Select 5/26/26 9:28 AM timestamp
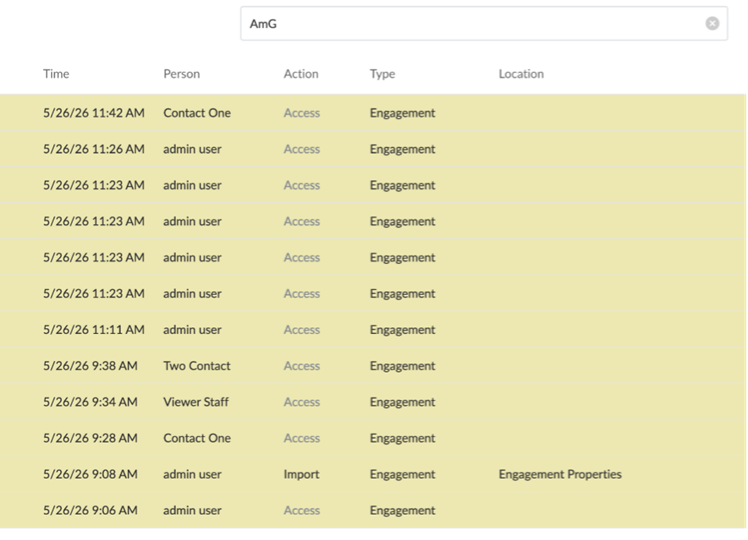This screenshot has height=540, width=748. (x=90, y=438)
